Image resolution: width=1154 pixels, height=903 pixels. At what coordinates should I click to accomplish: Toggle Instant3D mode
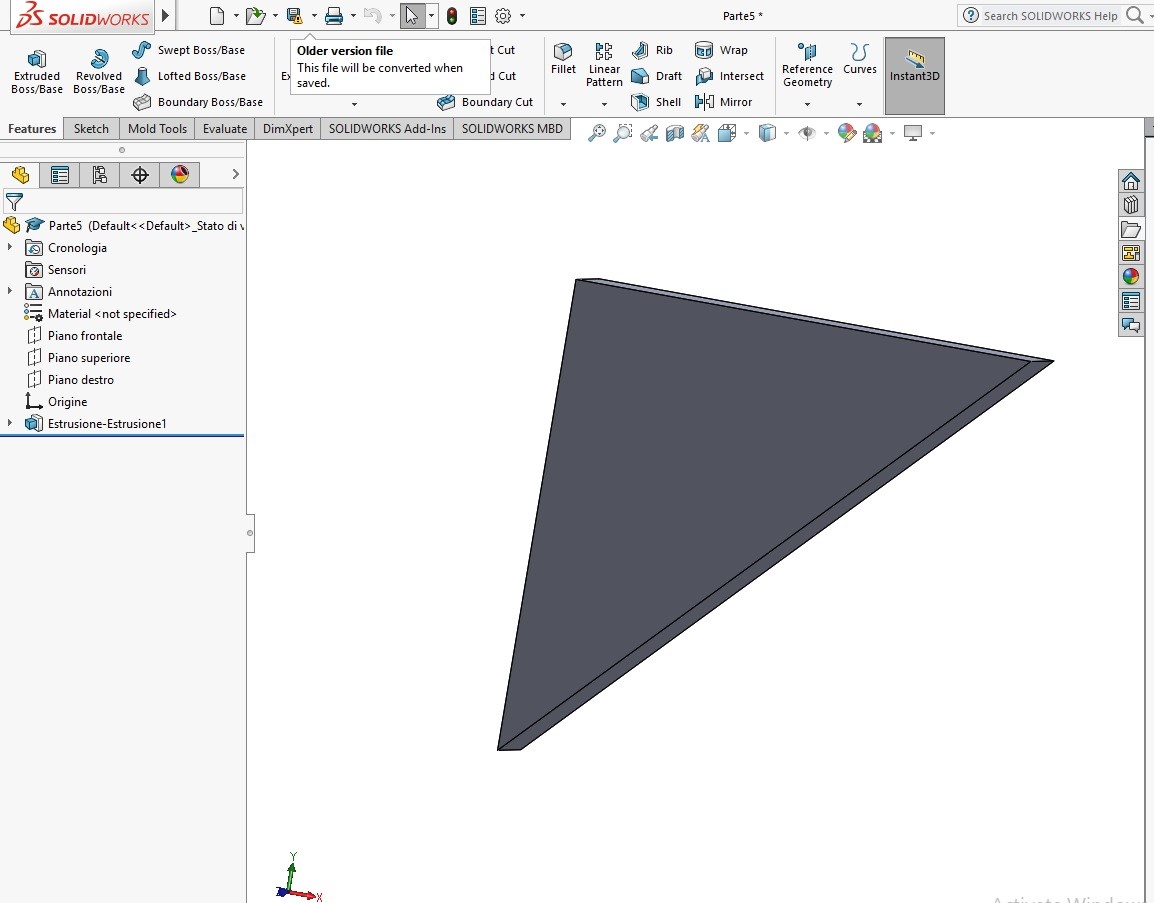point(915,76)
